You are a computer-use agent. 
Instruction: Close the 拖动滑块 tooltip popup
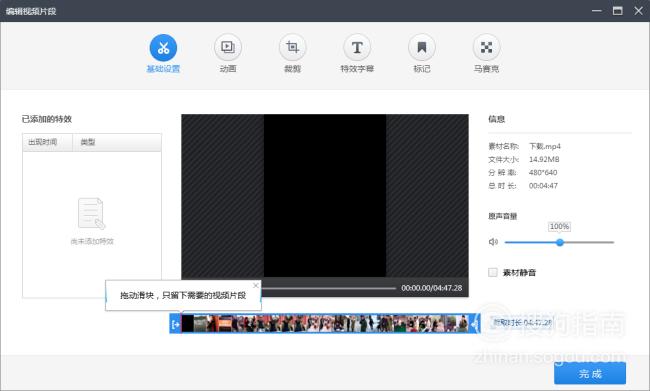point(256,285)
